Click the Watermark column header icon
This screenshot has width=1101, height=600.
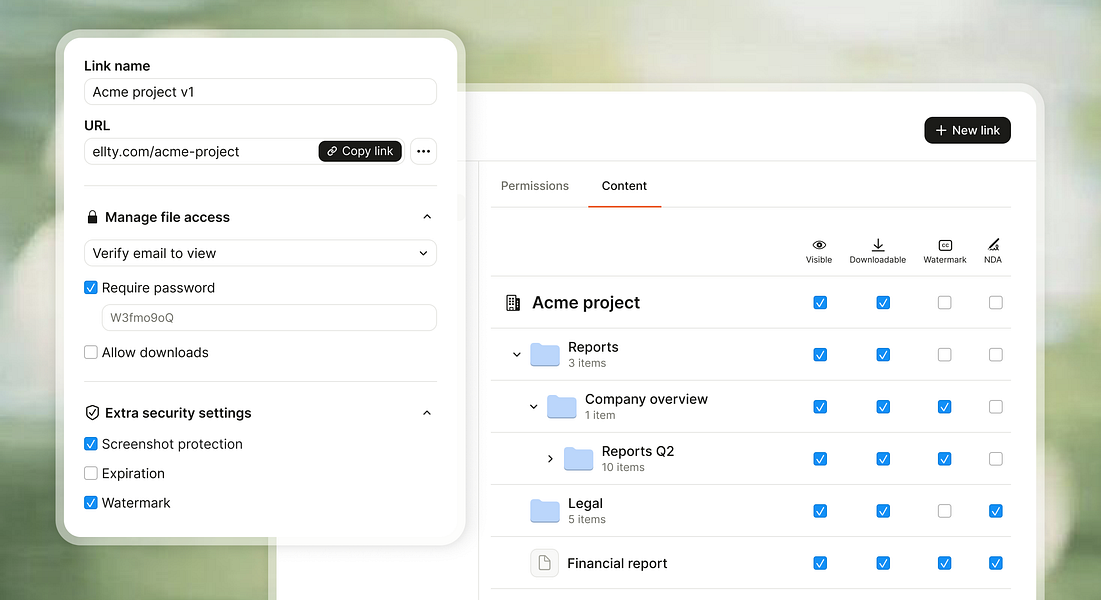[x=945, y=244]
